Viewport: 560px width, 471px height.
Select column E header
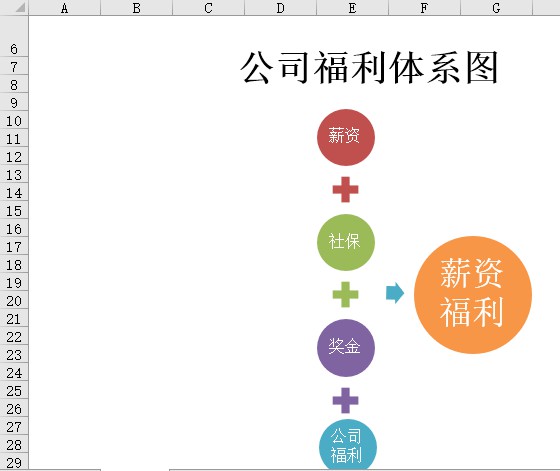(352, 7)
